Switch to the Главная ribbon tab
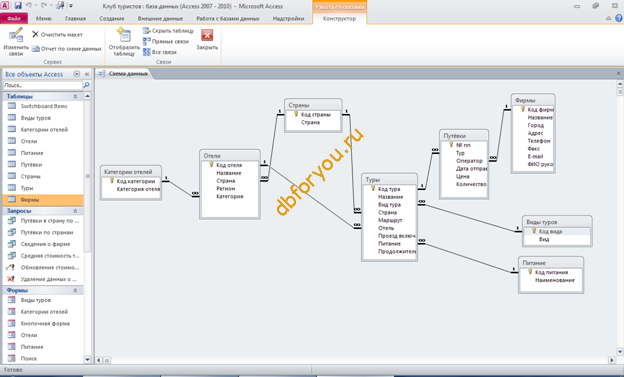624x377 pixels. (76, 18)
